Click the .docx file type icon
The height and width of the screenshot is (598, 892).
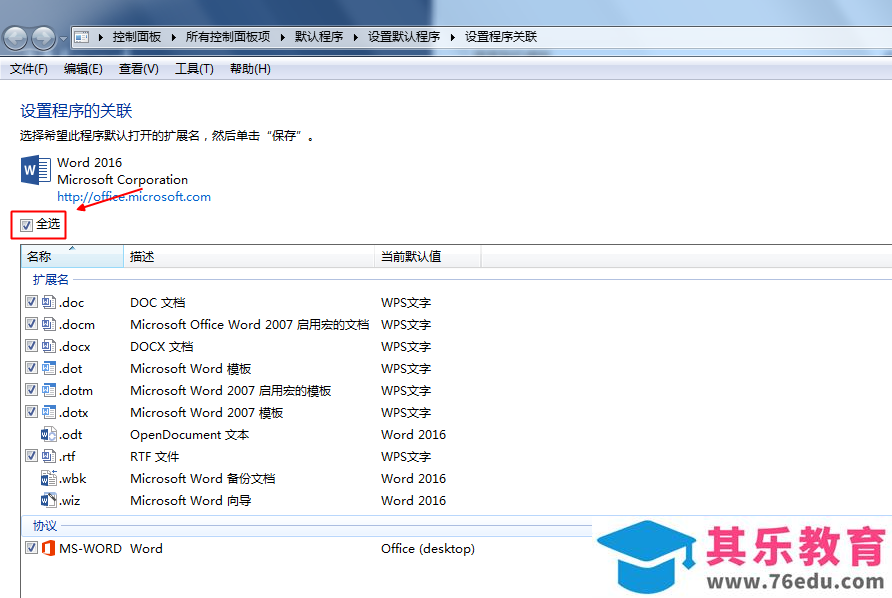(49, 346)
